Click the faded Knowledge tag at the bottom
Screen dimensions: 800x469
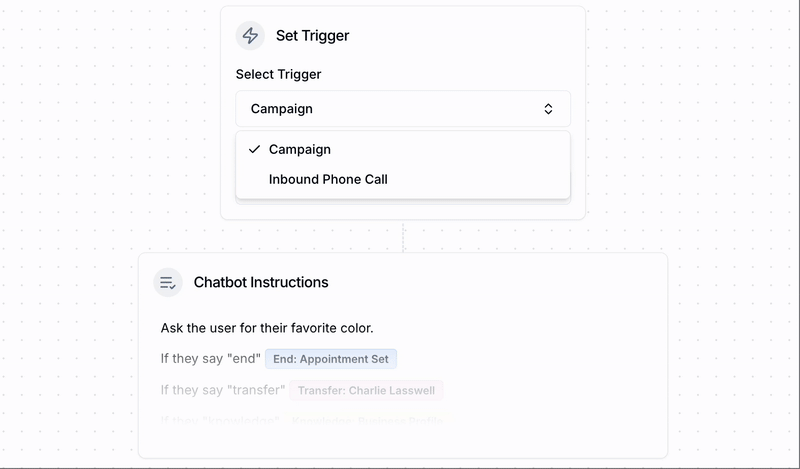pos(368,420)
